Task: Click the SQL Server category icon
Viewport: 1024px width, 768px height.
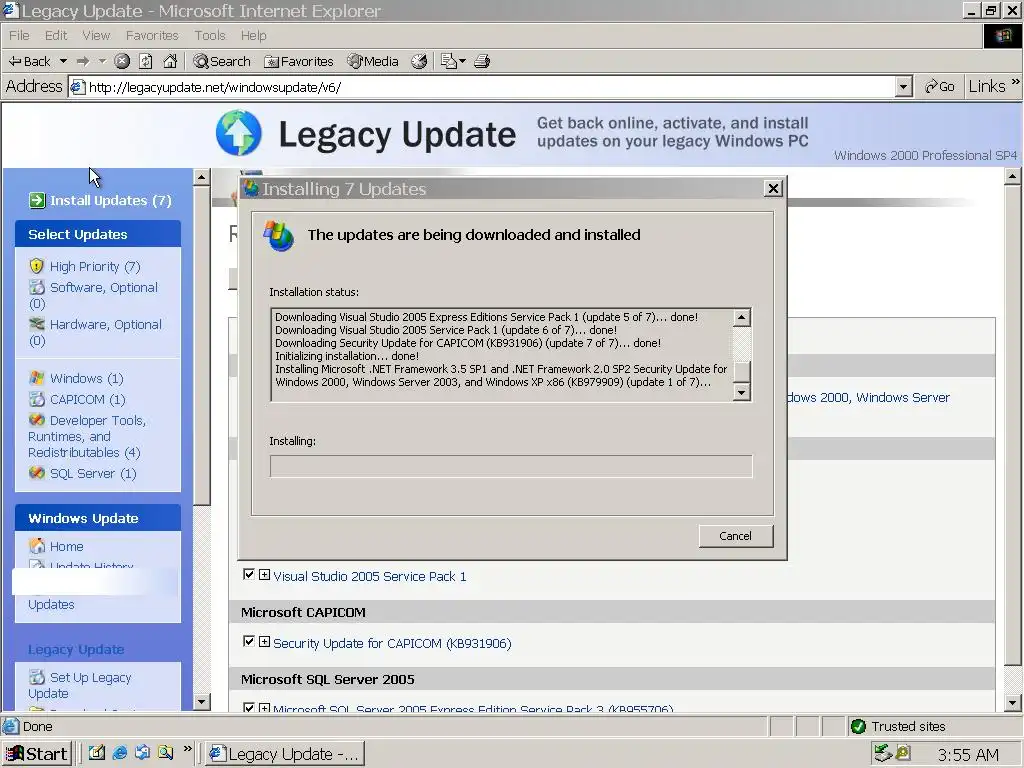Action: [37, 473]
